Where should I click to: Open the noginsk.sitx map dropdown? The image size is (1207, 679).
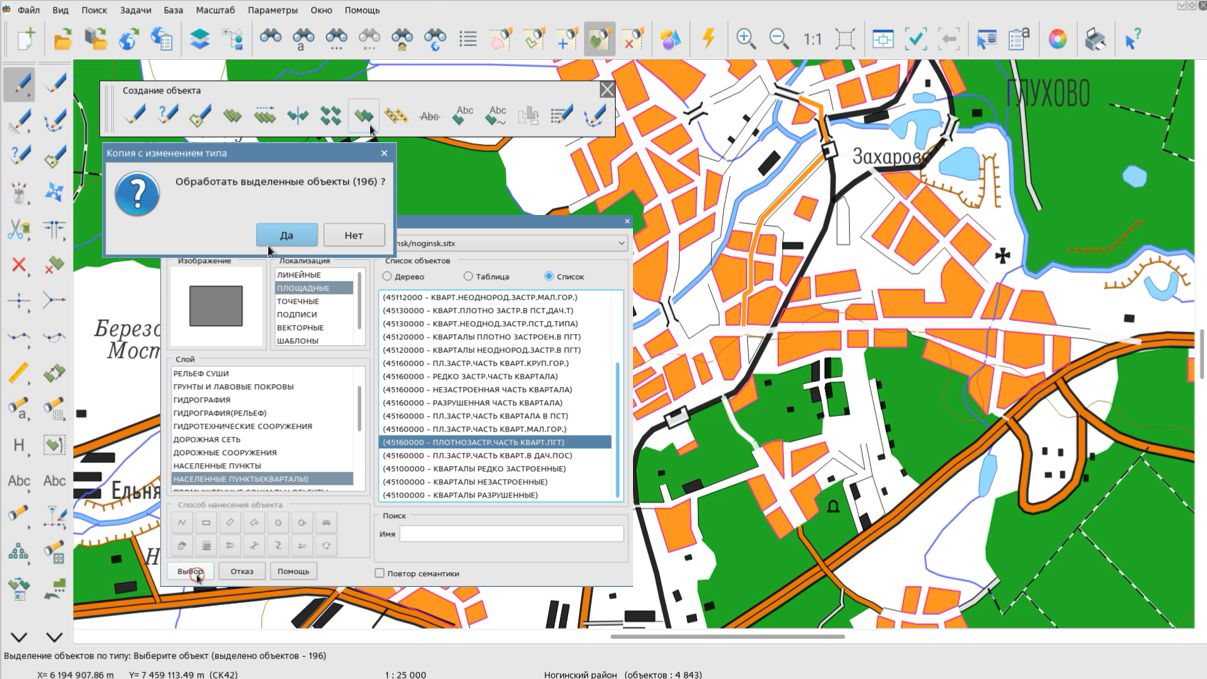click(620, 243)
